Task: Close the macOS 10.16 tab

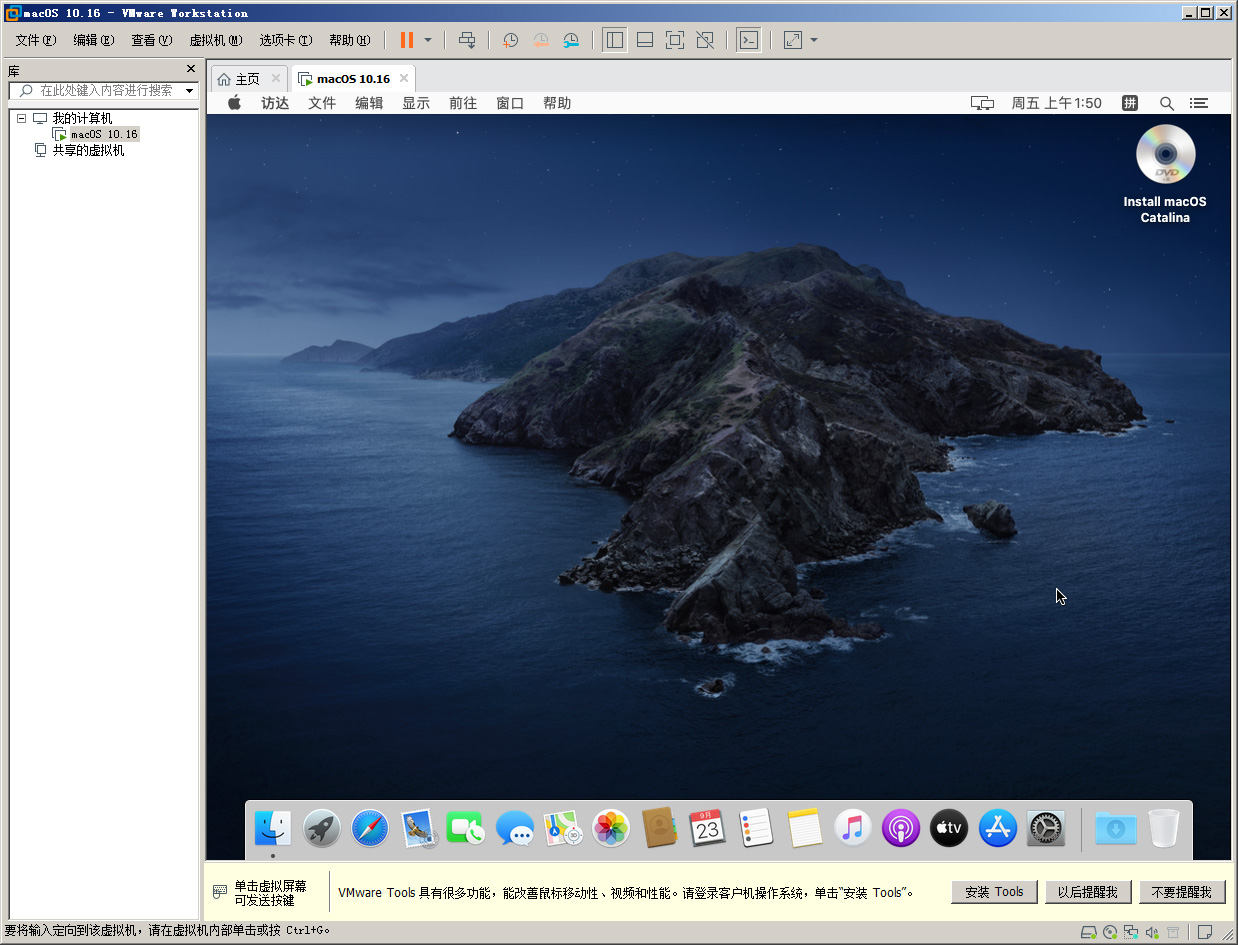Action: [x=404, y=78]
